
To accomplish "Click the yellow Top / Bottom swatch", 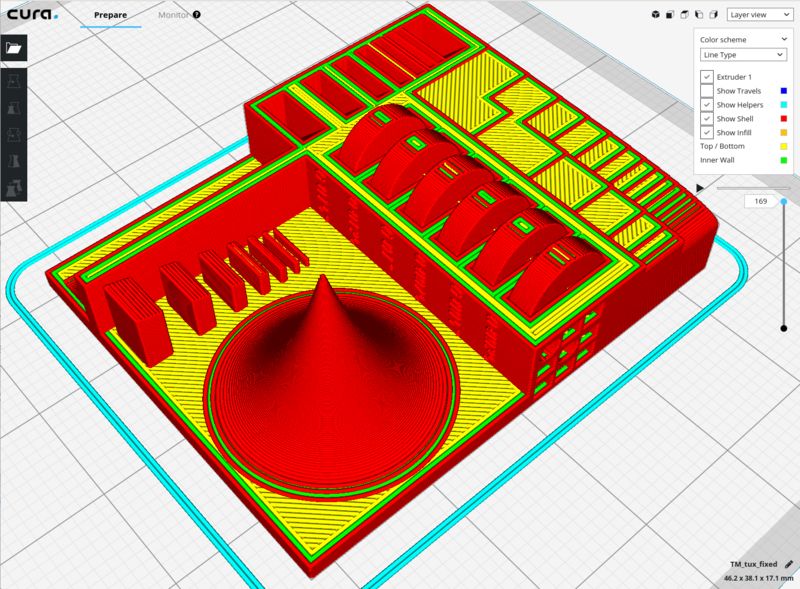I will 784,146.
